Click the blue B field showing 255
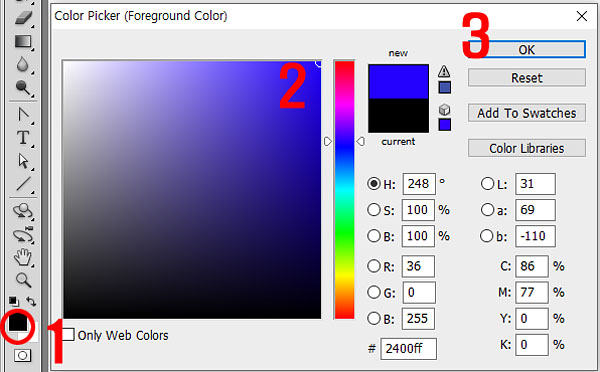 click(418, 318)
